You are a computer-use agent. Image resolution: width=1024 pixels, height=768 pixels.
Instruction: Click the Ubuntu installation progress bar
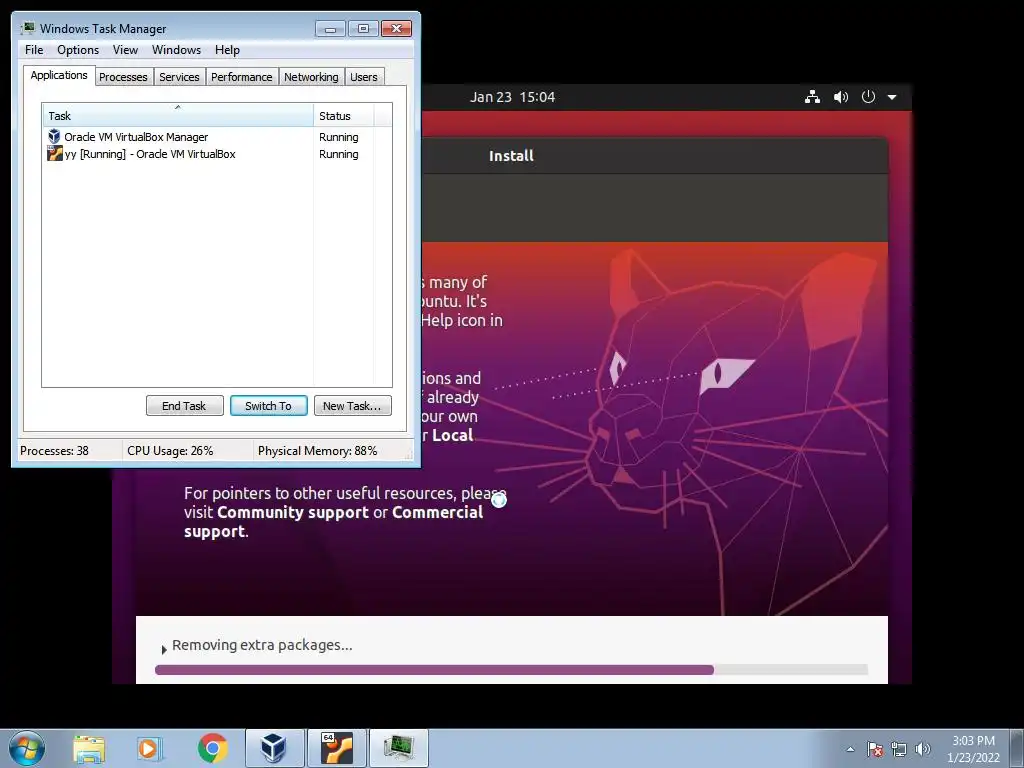[x=511, y=669]
